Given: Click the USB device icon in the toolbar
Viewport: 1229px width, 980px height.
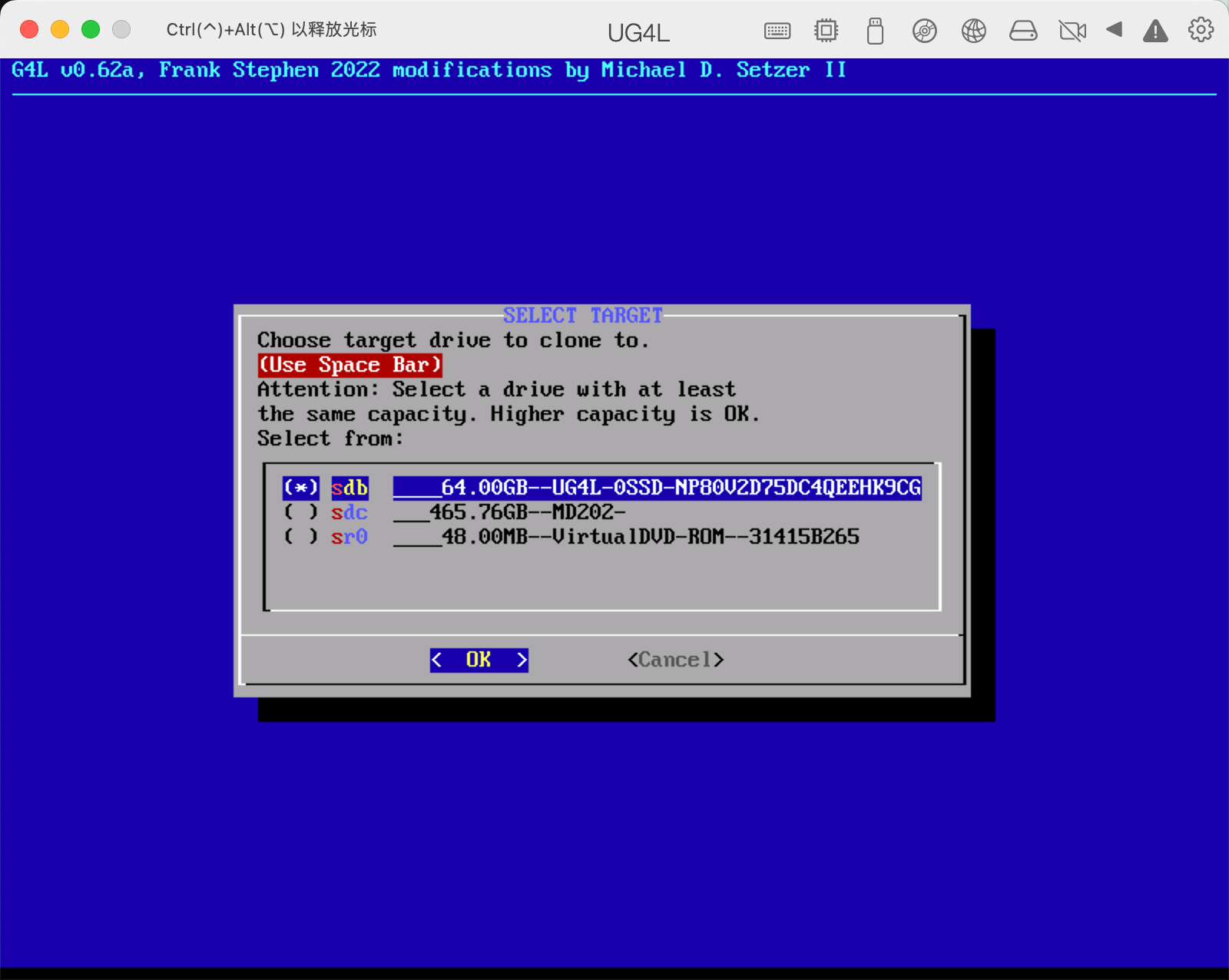Looking at the screenshot, I should coord(875,31).
